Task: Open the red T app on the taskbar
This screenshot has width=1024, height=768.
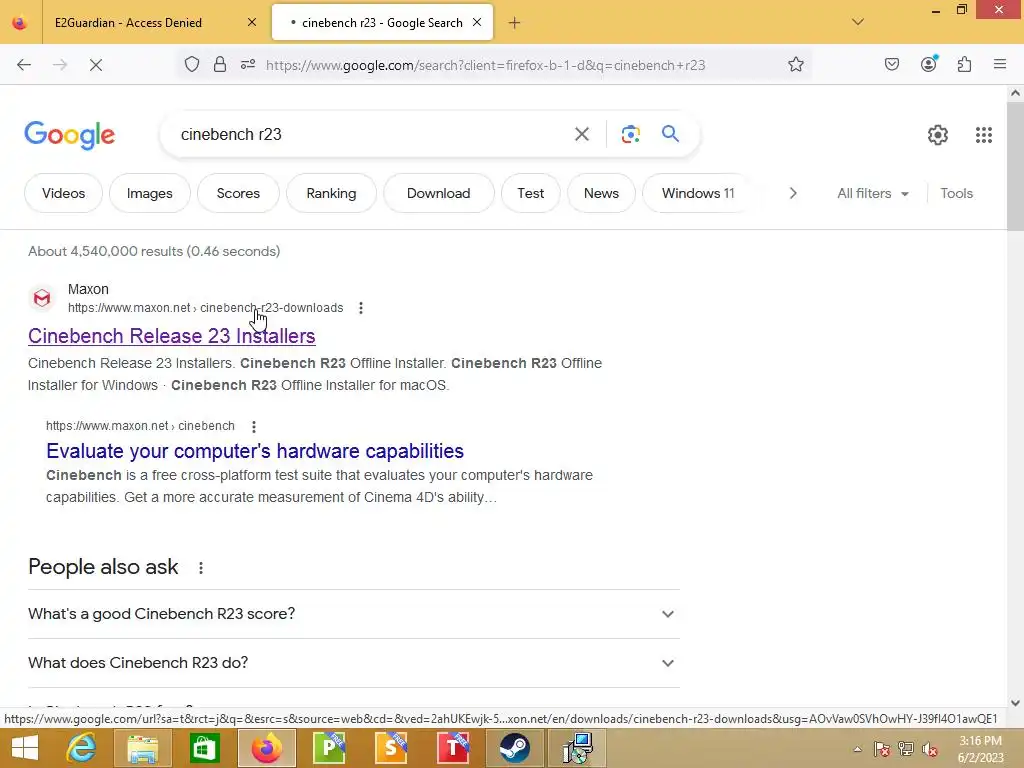Action: (453, 748)
